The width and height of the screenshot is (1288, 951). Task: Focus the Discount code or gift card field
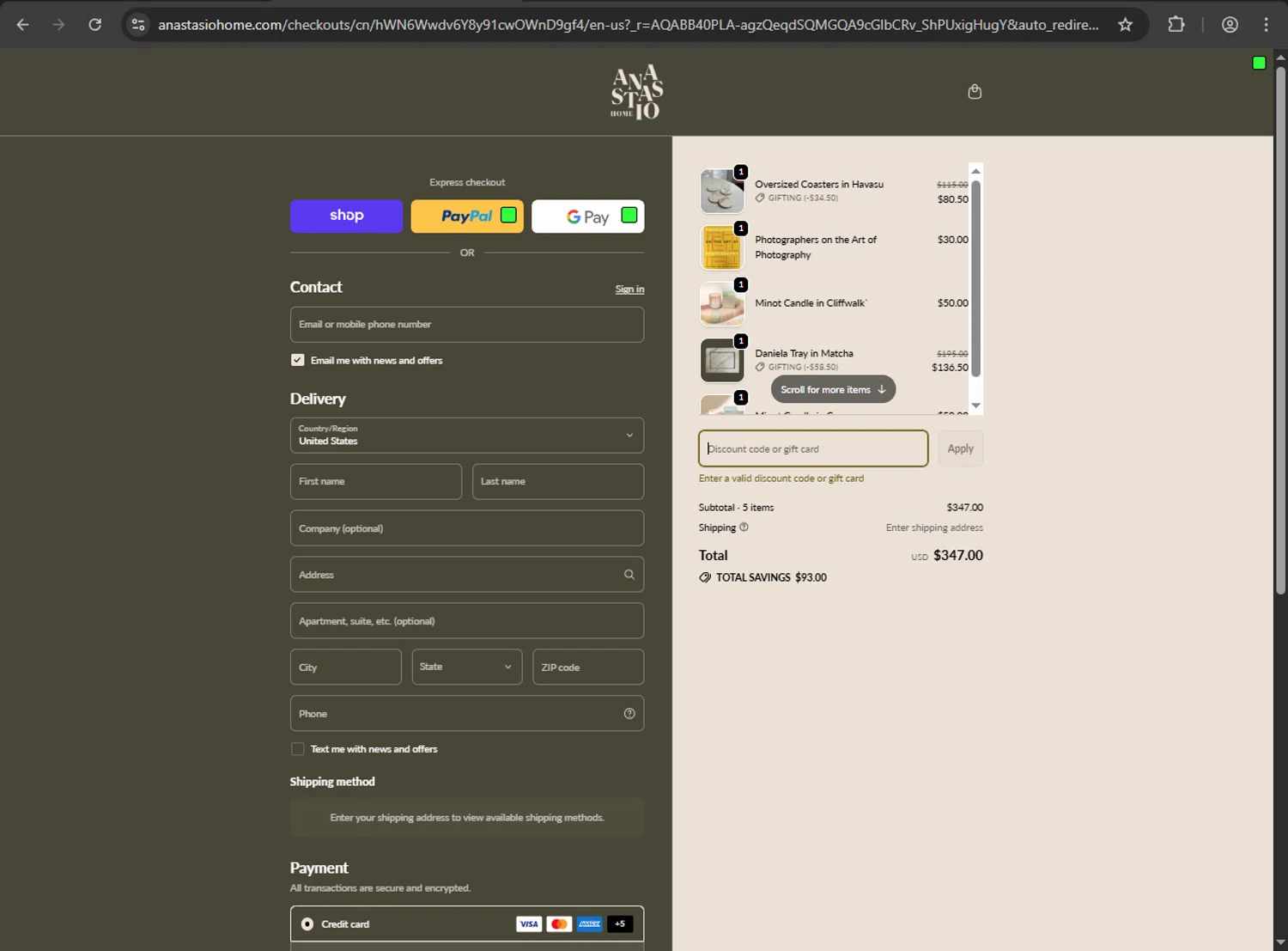click(813, 448)
